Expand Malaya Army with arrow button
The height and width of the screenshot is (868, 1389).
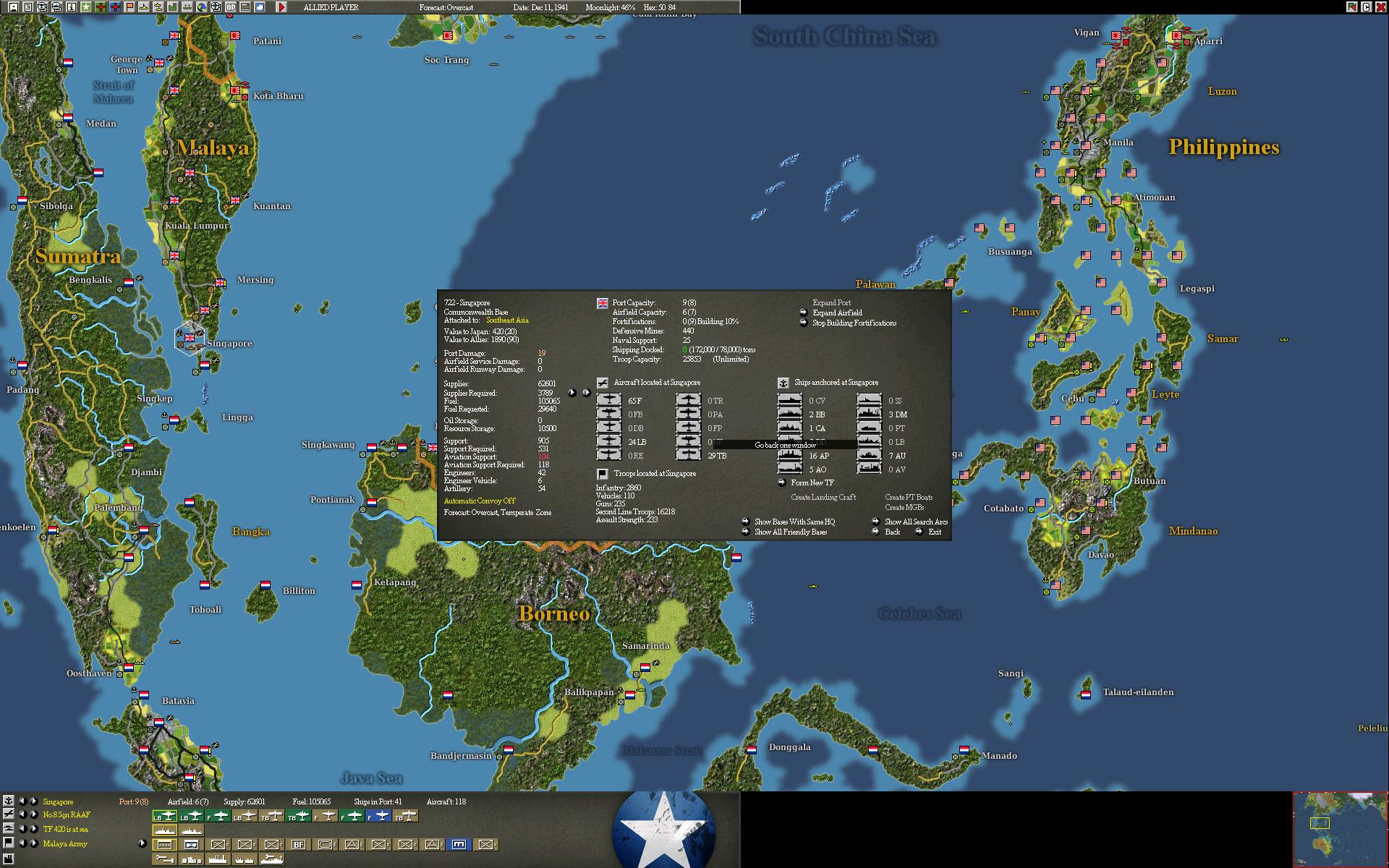pos(142,843)
